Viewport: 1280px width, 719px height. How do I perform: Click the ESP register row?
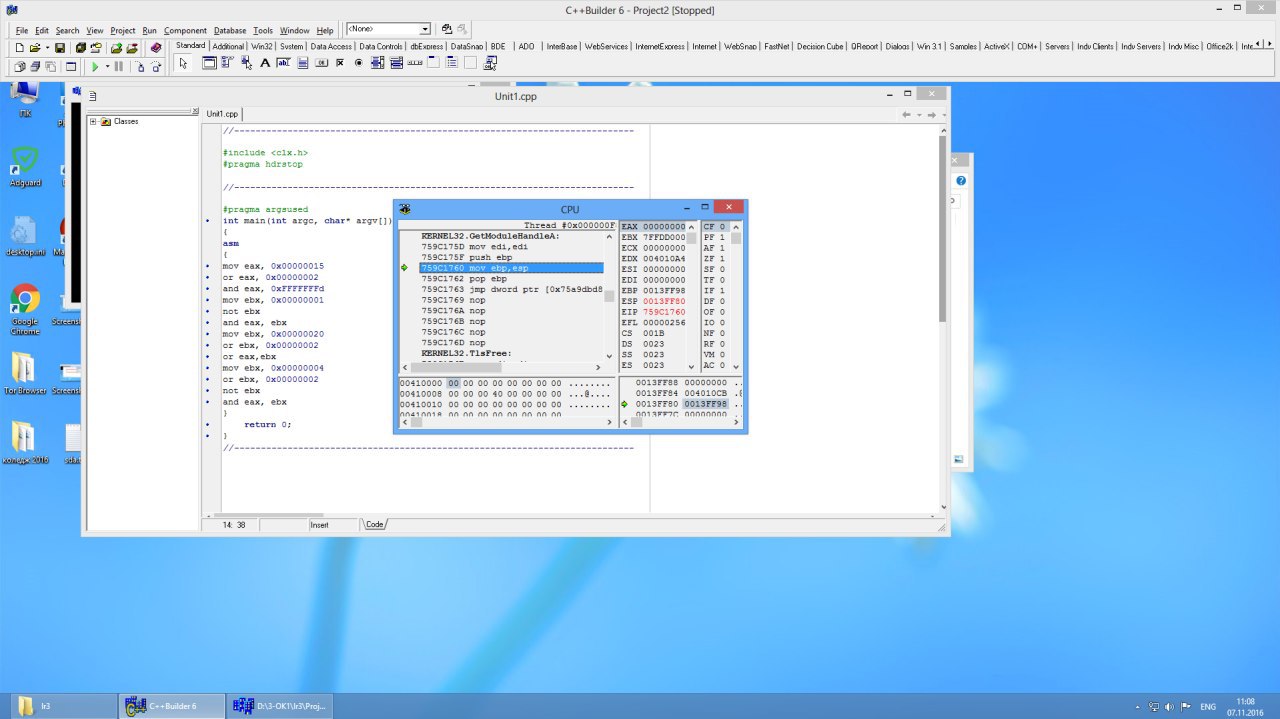(653, 301)
